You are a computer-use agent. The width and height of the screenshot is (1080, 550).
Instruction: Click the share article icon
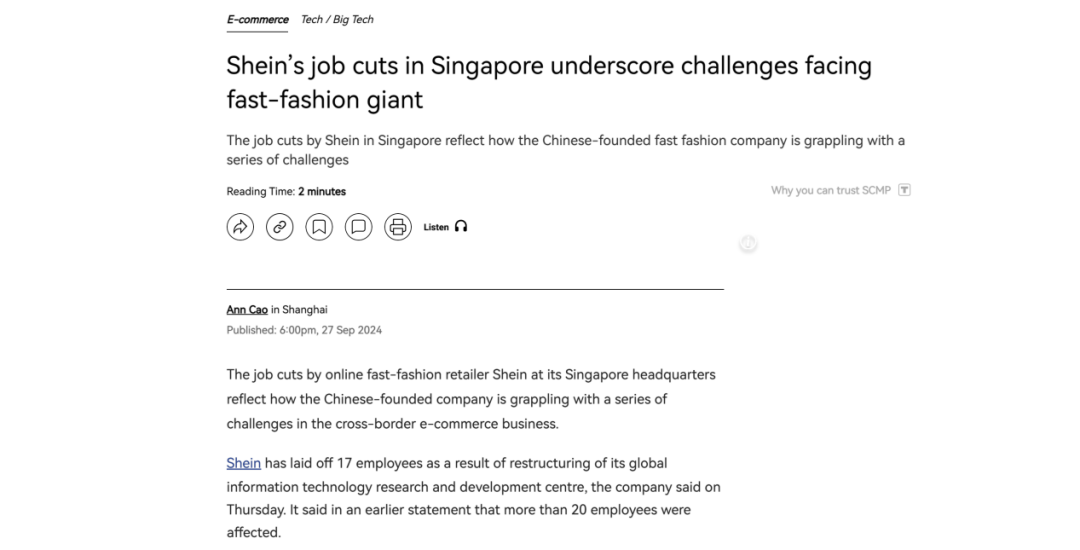coord(240,227)
